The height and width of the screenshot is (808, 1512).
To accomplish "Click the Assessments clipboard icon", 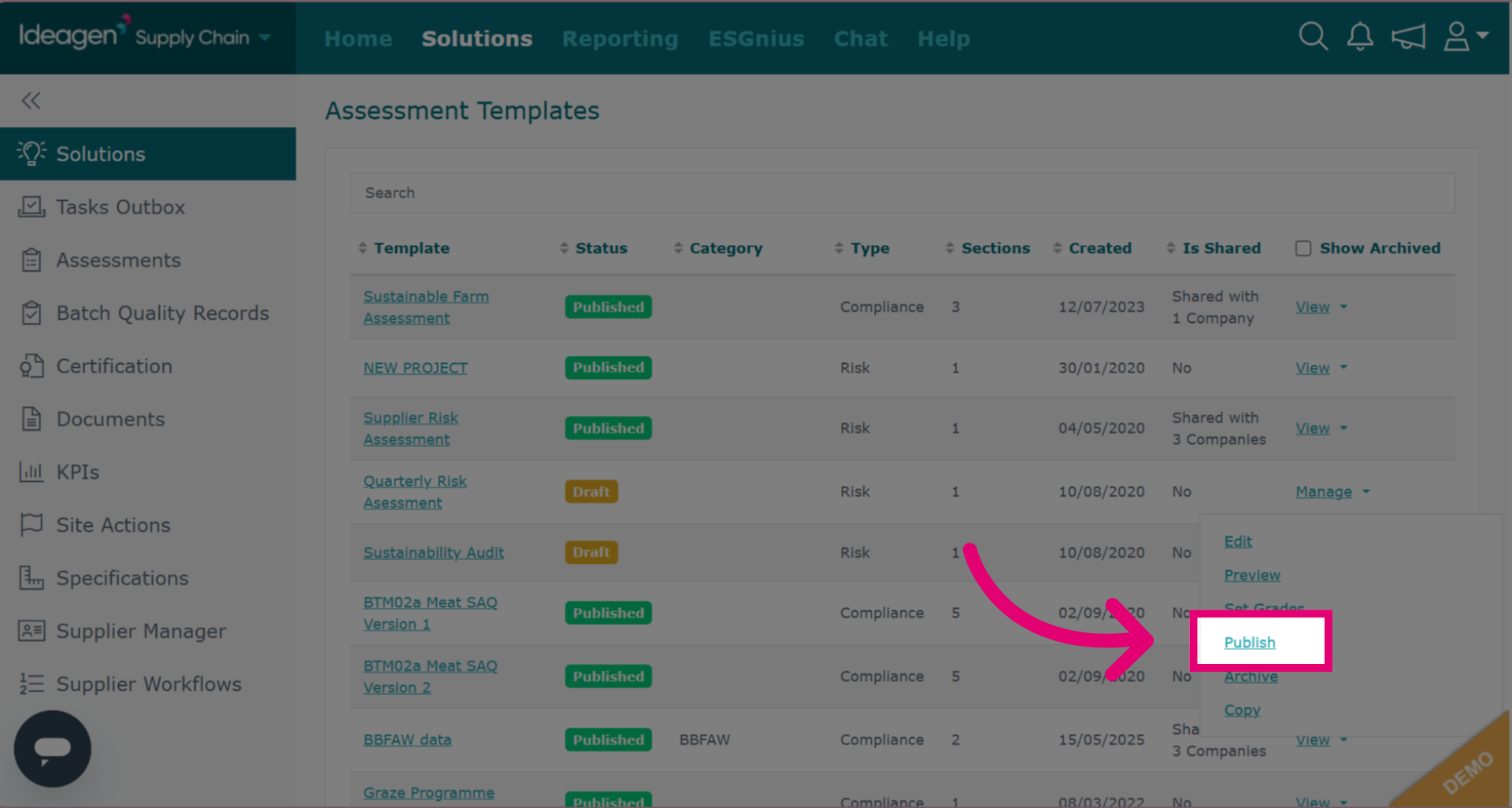I will click(31, 260).
